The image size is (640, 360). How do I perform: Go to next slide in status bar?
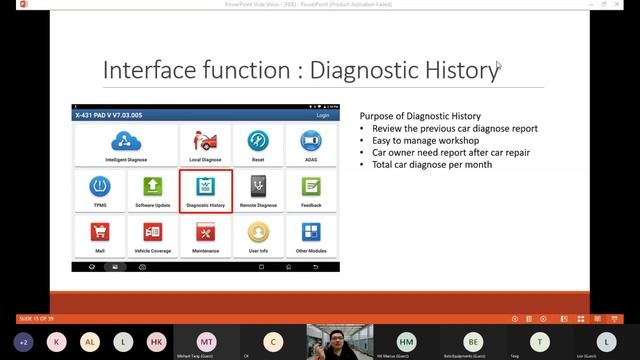(543, 319)
